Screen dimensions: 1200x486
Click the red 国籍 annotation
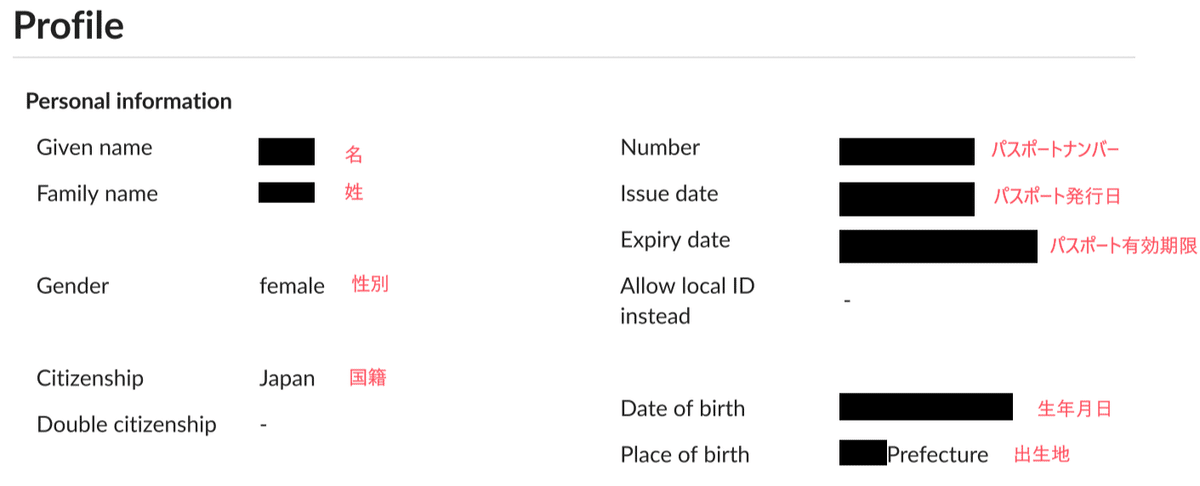367,378
